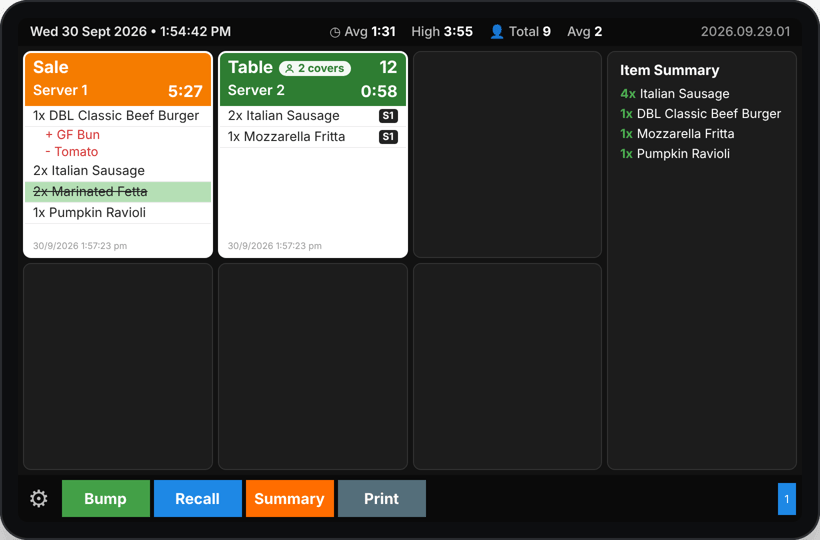Select struck-through 2x Marinated Fetta item

click(118, 192)
